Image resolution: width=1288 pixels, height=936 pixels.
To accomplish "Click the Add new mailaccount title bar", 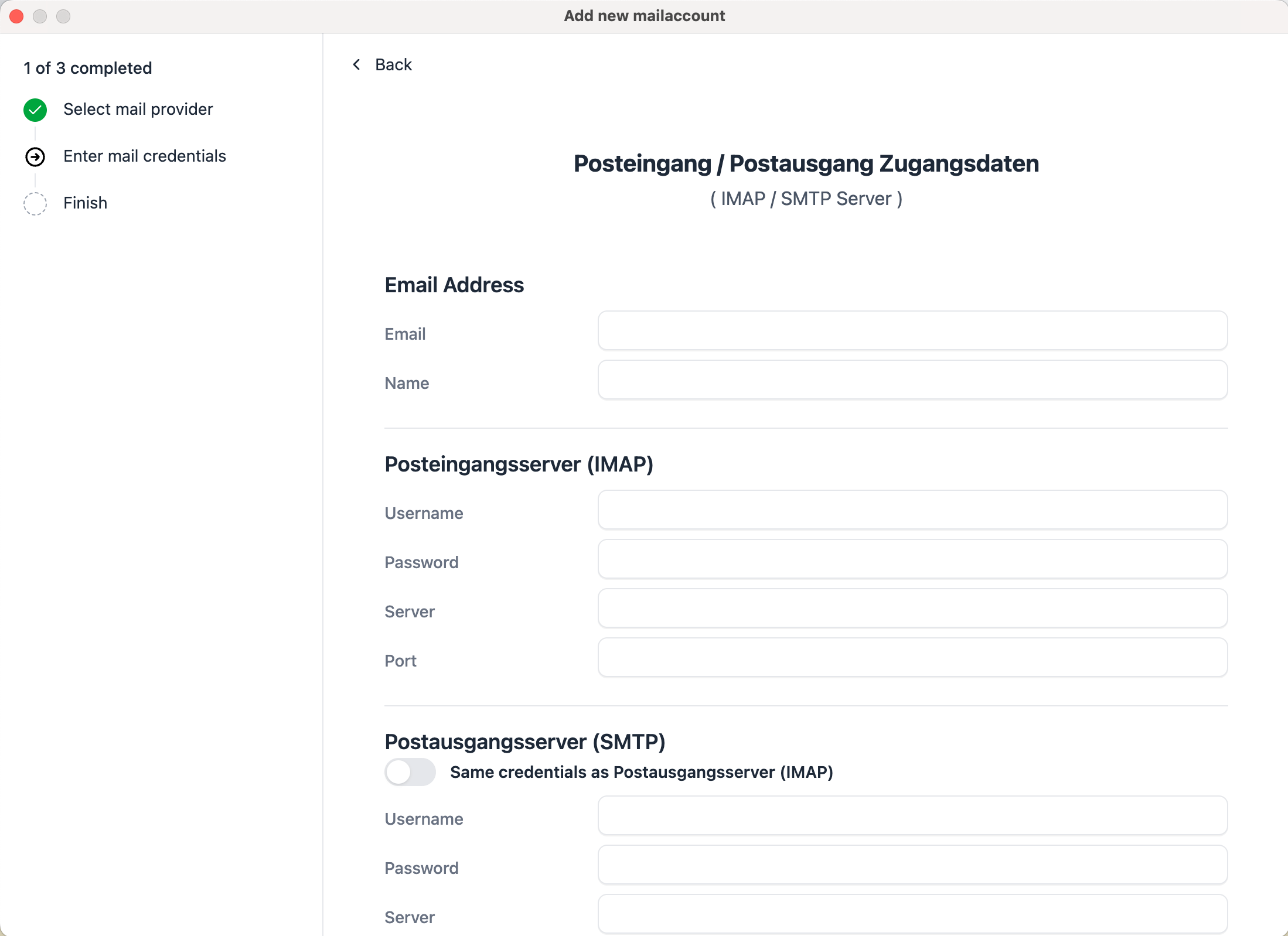I will [644, 16].
